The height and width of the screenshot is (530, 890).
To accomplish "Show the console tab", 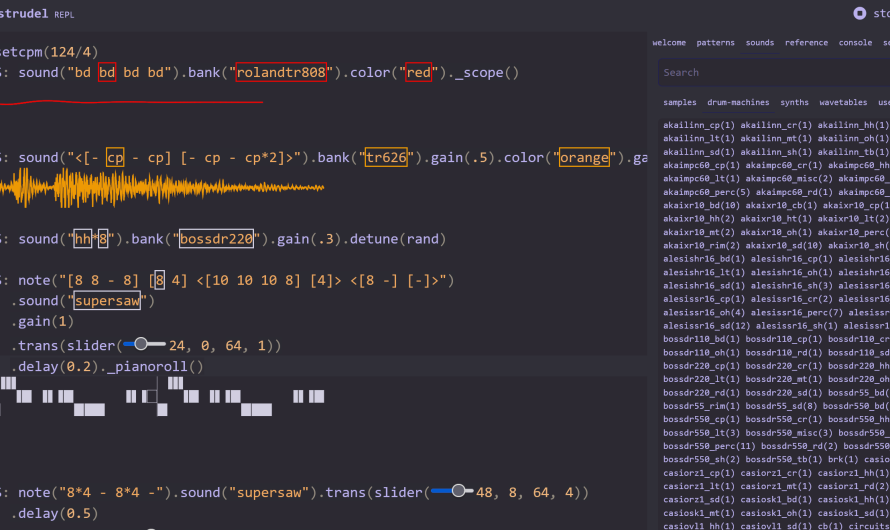I will coord(855,43).
